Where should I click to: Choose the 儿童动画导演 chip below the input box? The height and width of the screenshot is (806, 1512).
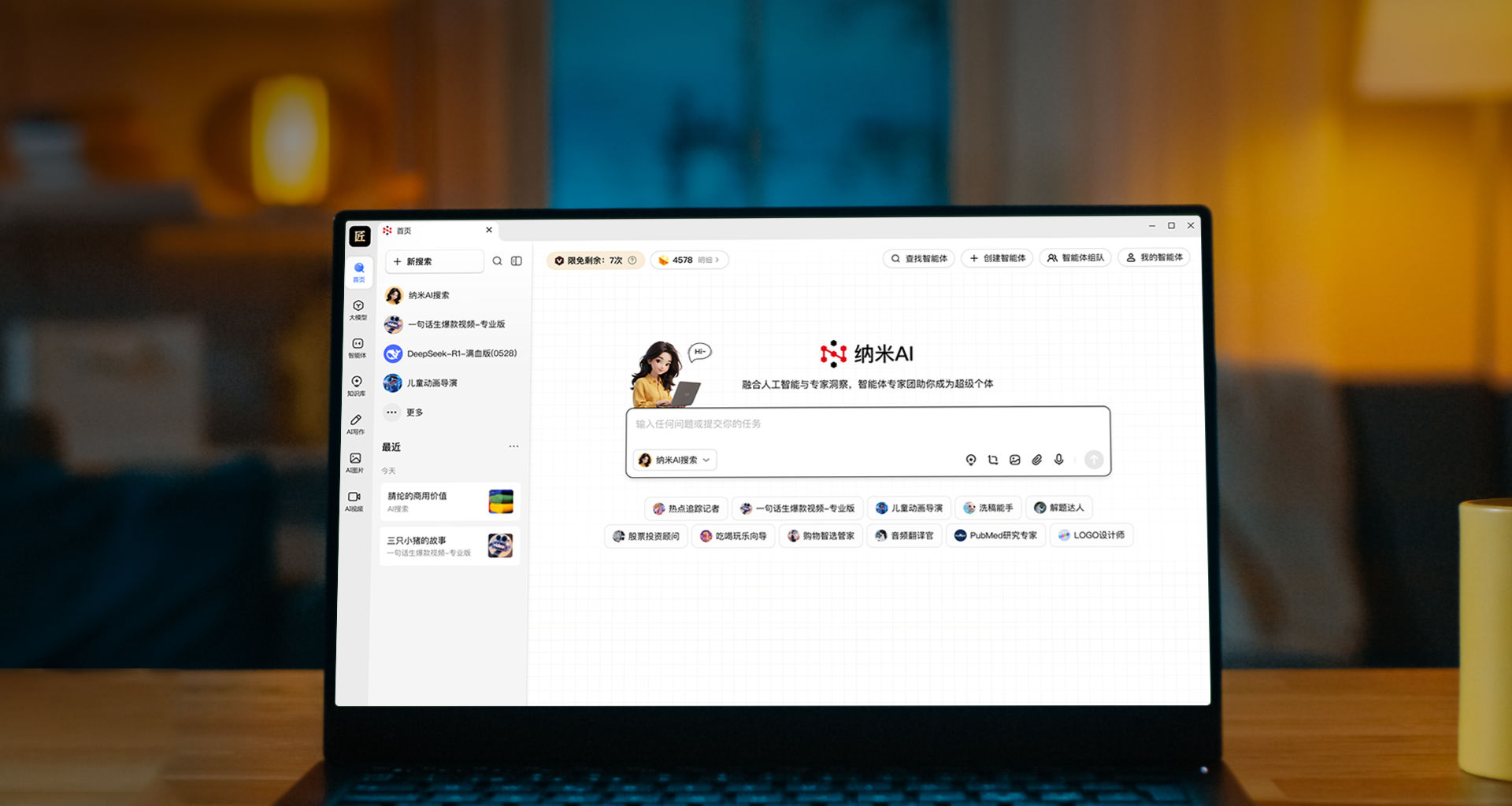(x=910, y=508)
